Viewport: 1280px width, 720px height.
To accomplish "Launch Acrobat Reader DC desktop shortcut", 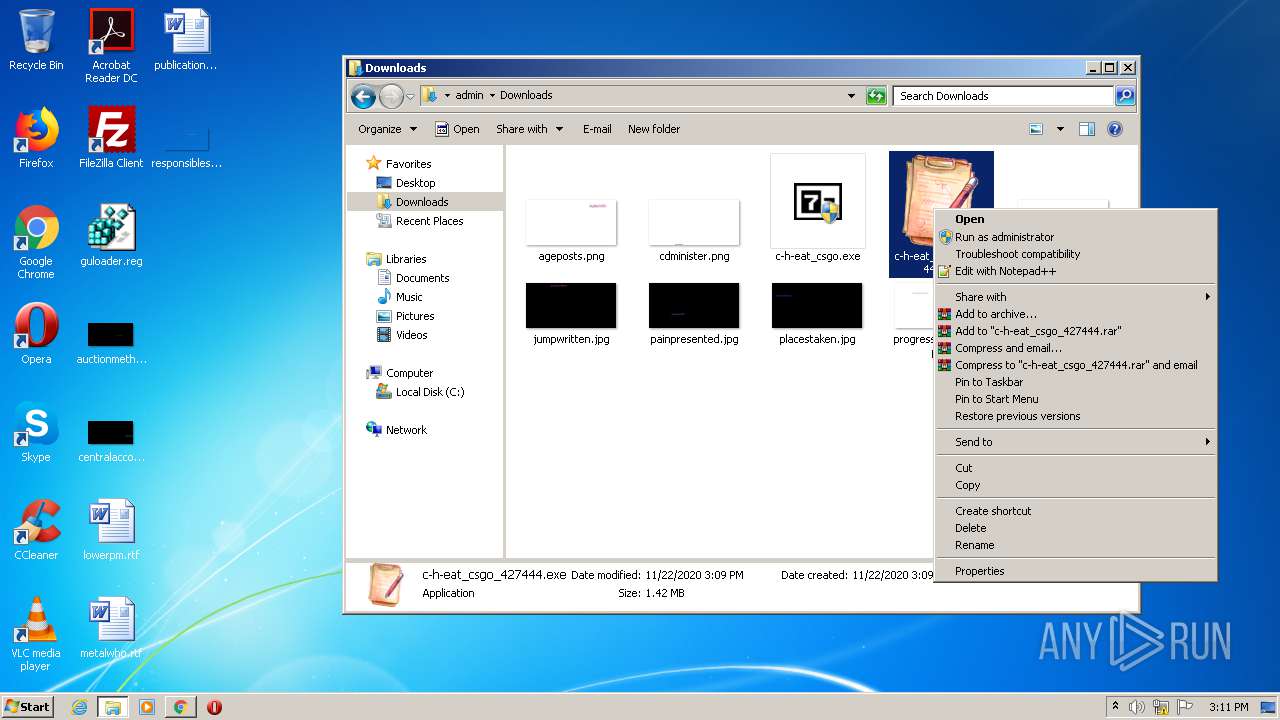I will pyautogui.click(x=111, y=45).
